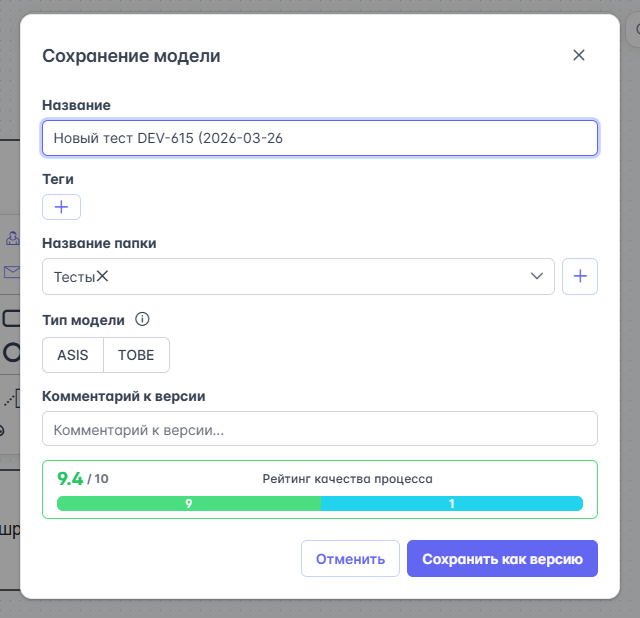Pick the rounded rectangle shape tool

click(12, 318)
